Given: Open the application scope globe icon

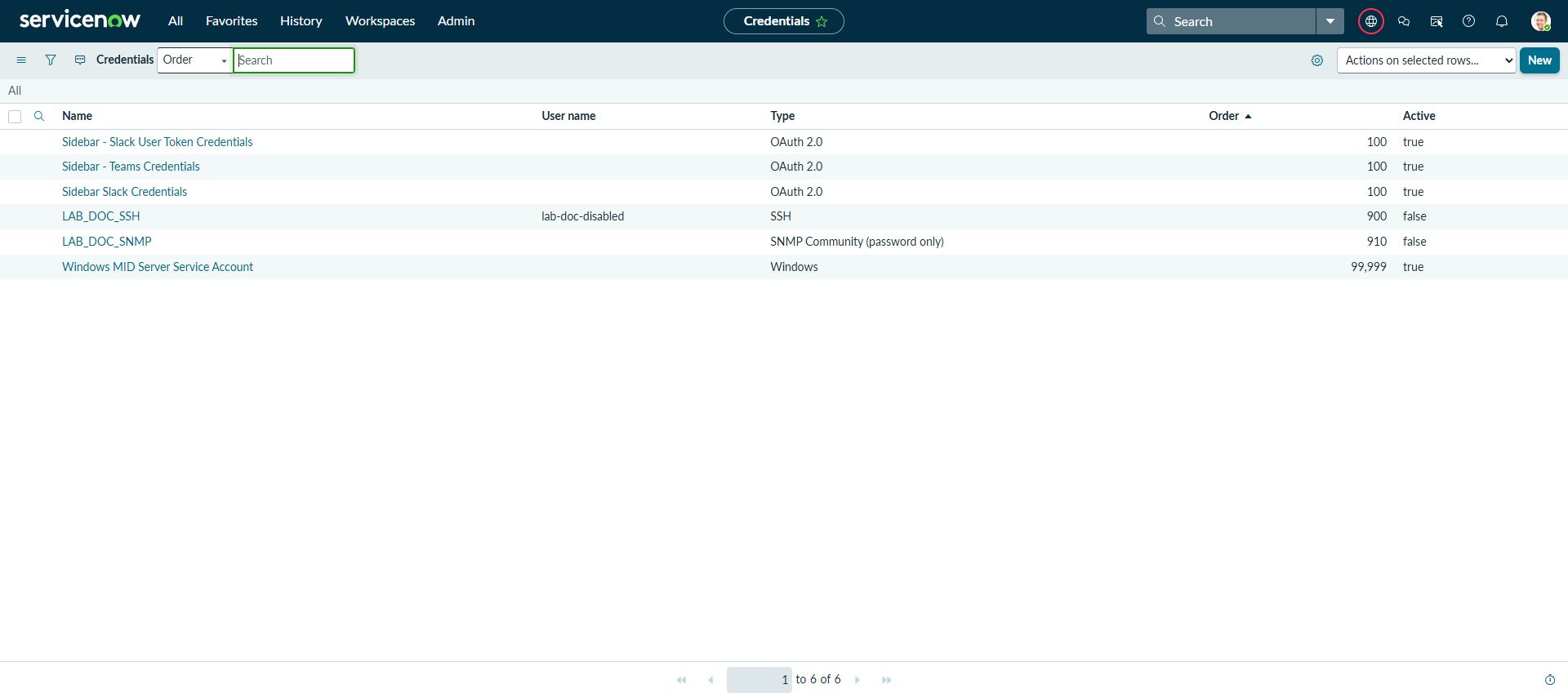Looking at the screenshot, I should pyautogui.click(x=1371, y=21).
